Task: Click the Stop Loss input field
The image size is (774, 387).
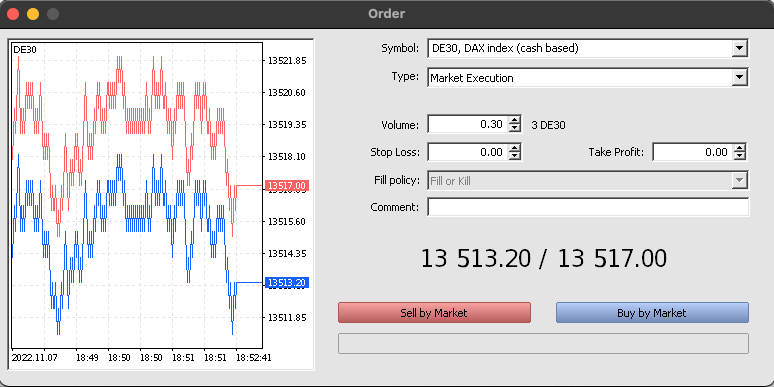Action: click(468, 152)
